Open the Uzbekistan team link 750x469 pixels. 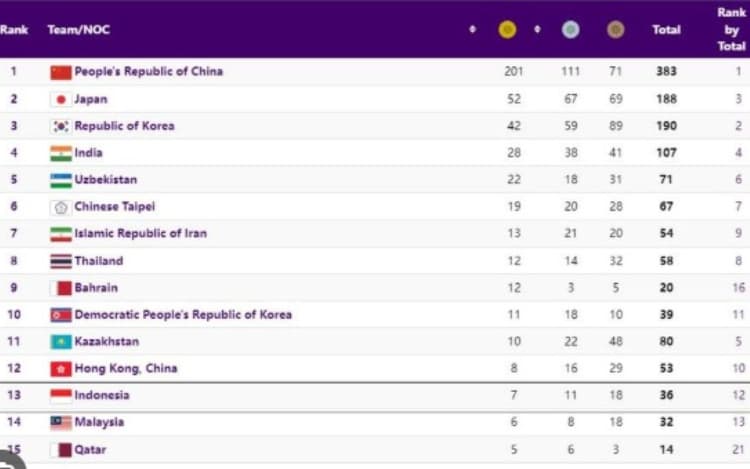[x=105, y=180]
